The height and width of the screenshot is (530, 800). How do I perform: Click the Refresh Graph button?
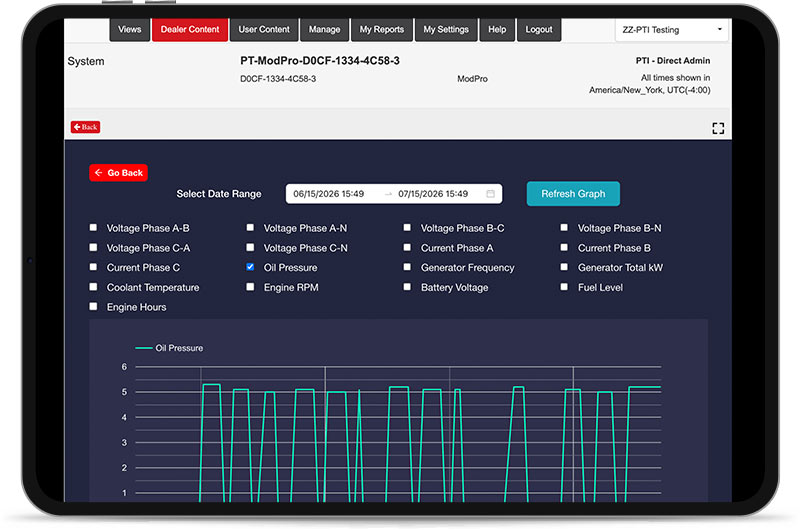point(573,194)
